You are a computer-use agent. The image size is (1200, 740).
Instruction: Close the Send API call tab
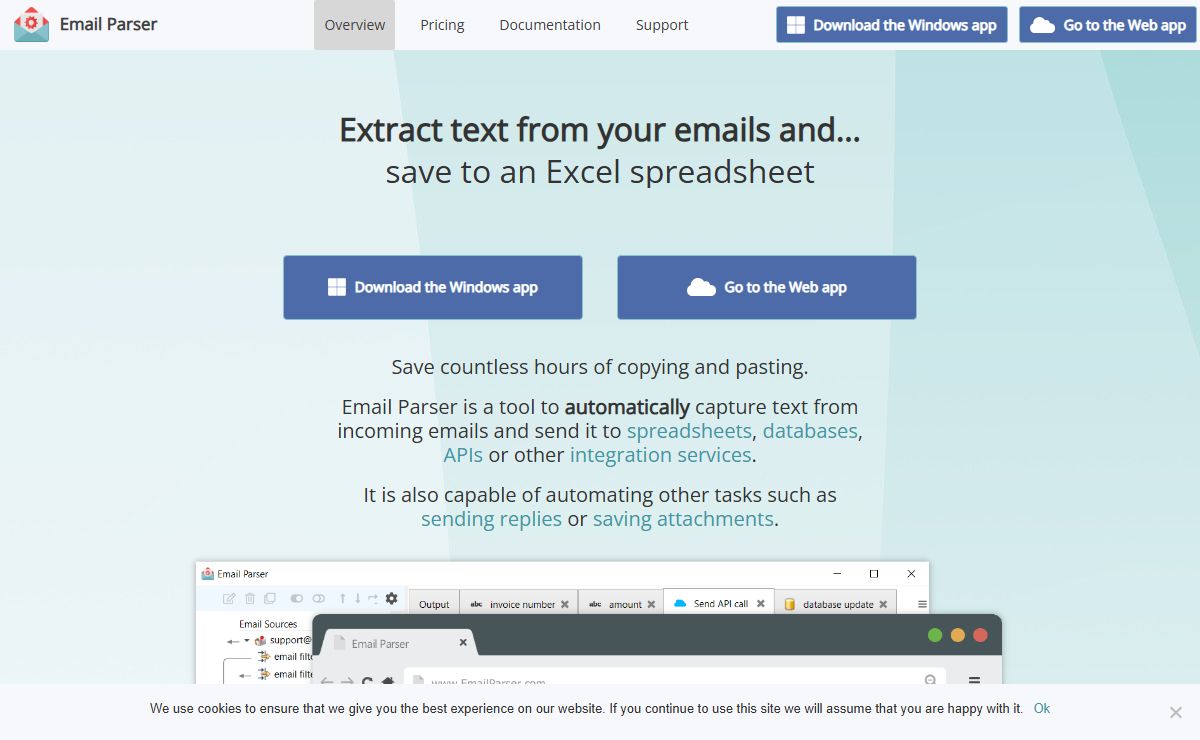click(760, 604)
